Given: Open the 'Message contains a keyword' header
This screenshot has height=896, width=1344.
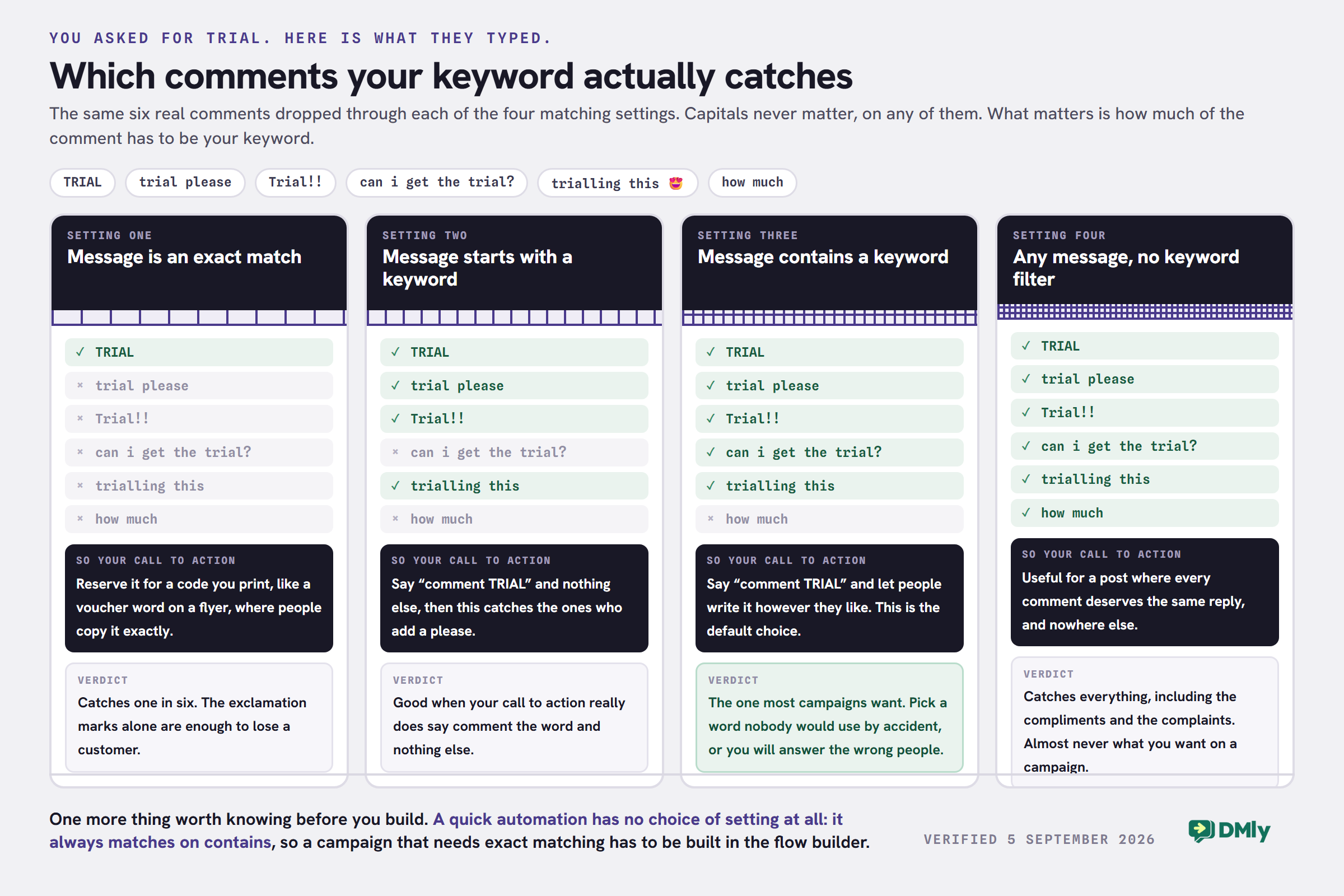Looking at the screenshot, I should (830, 263).
